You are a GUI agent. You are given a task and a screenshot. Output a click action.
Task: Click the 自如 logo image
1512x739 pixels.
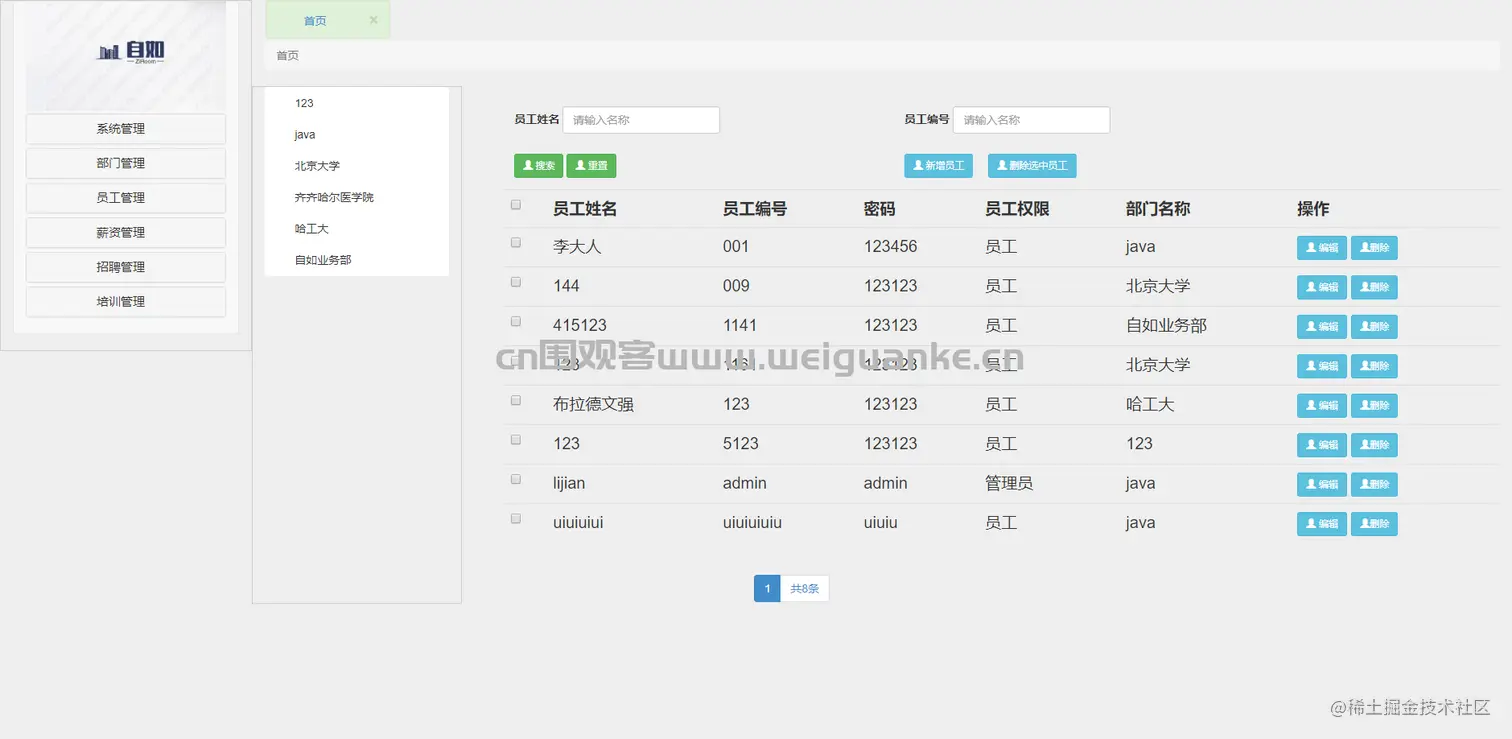point(126,57)
